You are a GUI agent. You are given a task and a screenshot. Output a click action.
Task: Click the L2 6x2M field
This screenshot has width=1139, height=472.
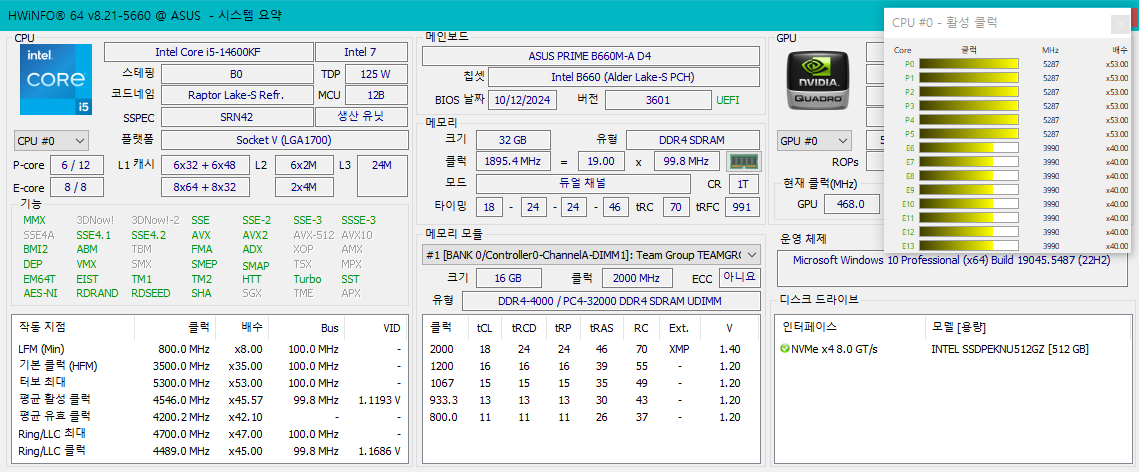[x=304, y=166]
